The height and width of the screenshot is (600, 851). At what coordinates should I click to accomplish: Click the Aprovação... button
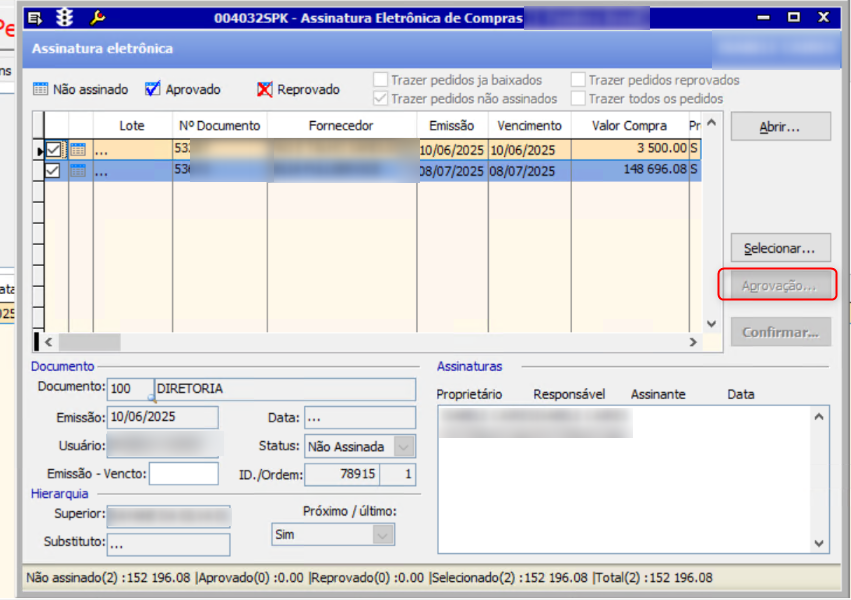[778, 285]
